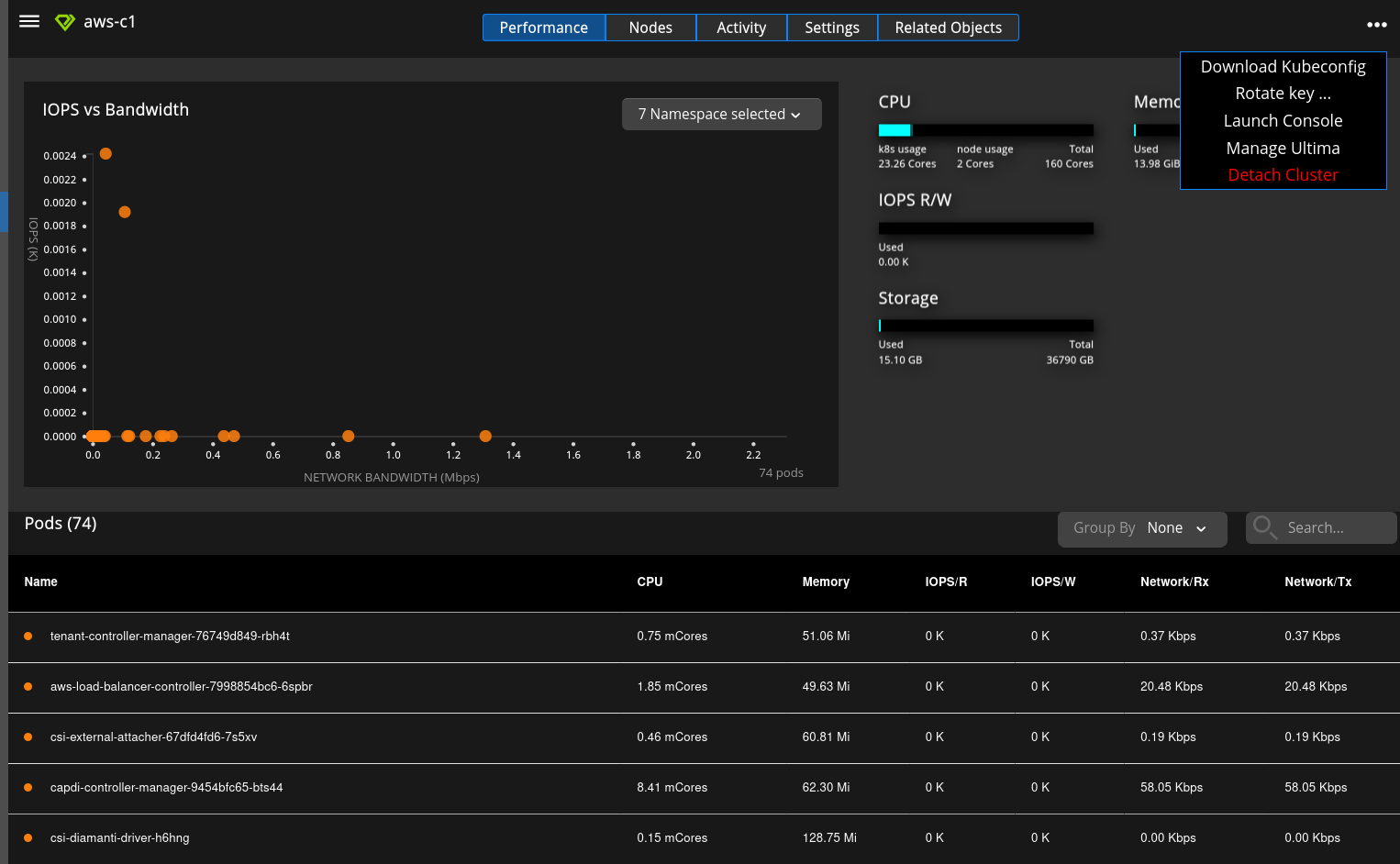The height and width of the screenshot is (864, 1400).
Task: View the Related Objects tab
Action: tap(949, 28)
